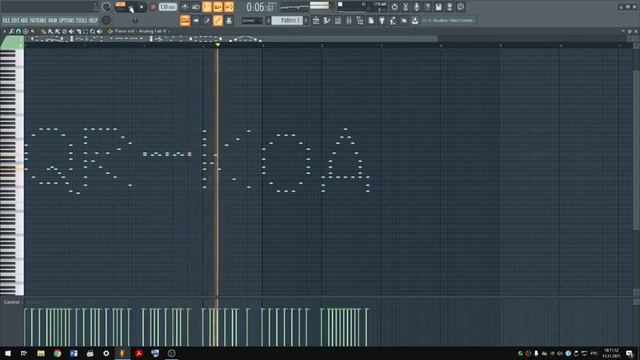Click the Playback speaker tool in piano roll
Viewport: 640px width, 360px height.
point(99,31)
